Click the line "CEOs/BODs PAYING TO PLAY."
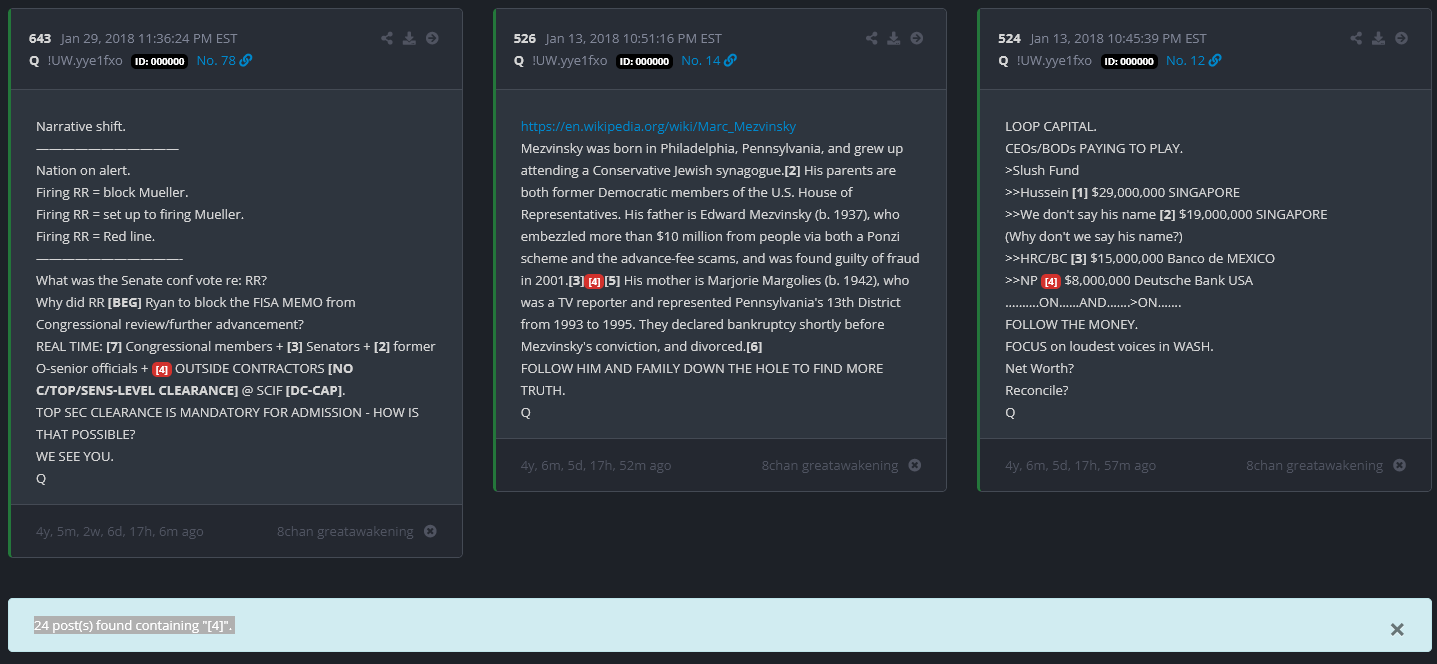Screen dimensions: 1437x664 coord(1094,148)
